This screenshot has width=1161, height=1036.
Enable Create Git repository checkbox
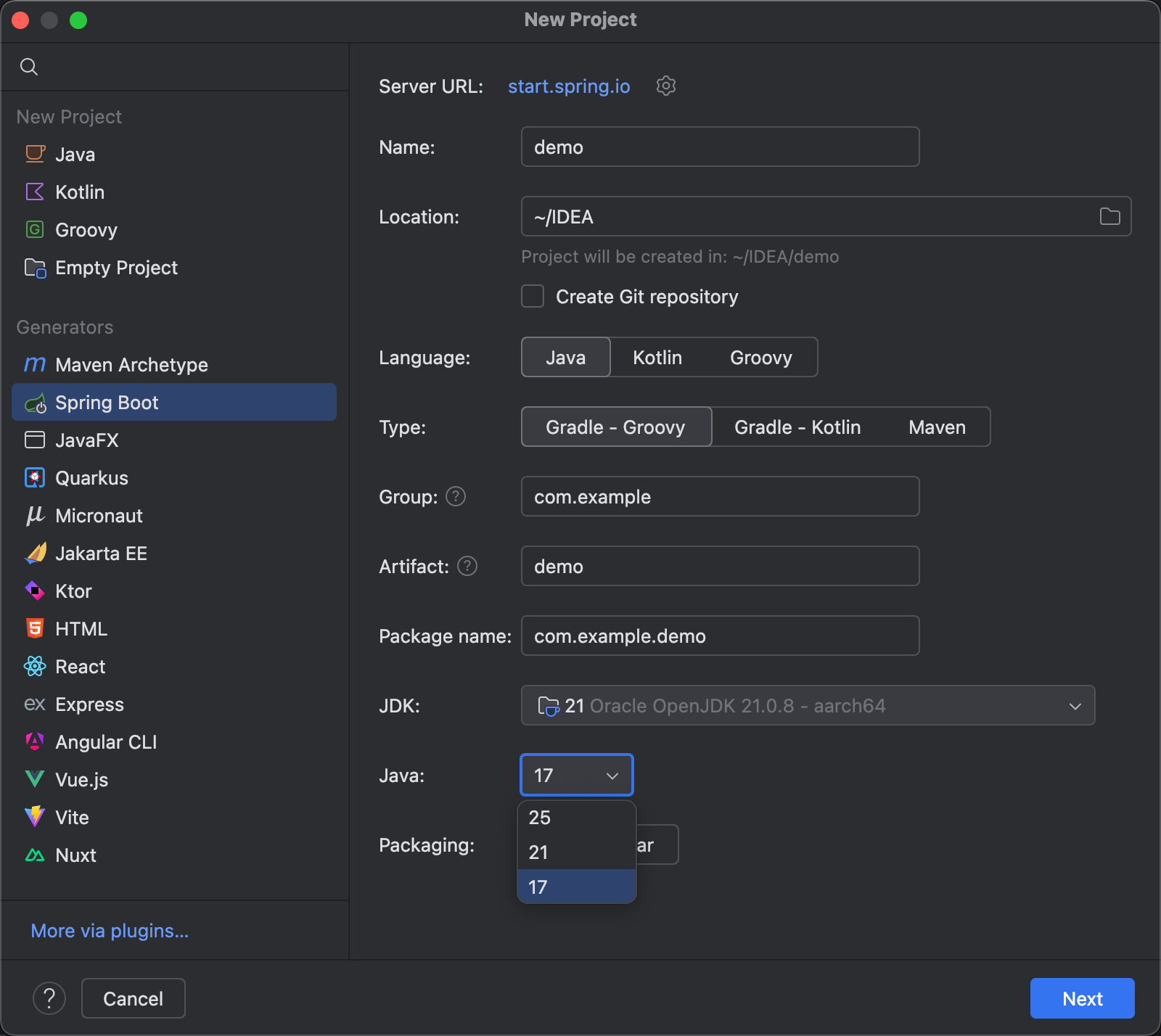(533, 296)
